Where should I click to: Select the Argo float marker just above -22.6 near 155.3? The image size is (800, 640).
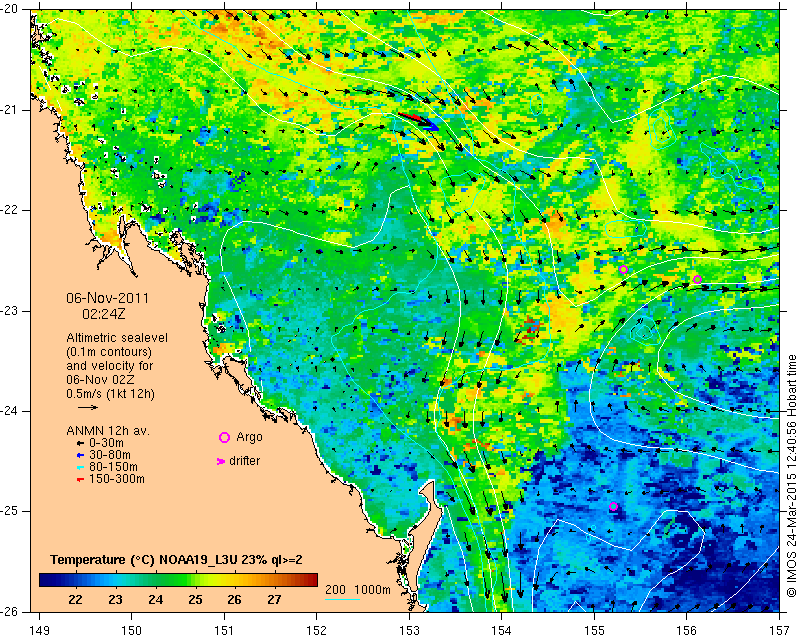[623, 269]
